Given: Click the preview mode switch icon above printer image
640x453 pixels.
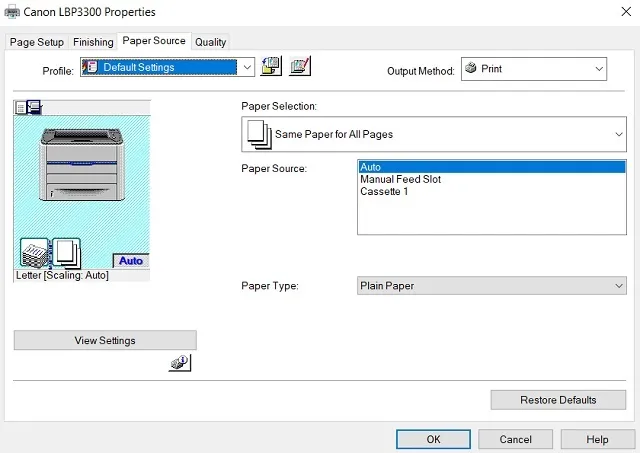Looking at the screenshot, I should point(28,107).
